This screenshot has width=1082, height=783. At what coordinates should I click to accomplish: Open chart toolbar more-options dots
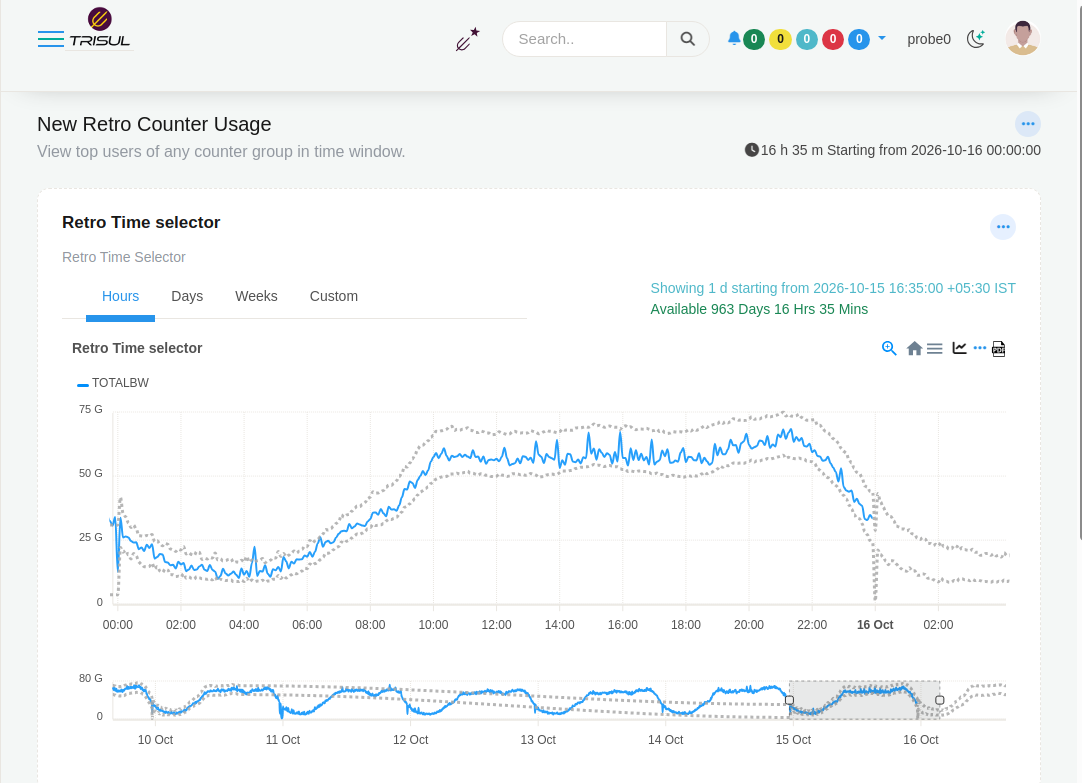(980, 348)
